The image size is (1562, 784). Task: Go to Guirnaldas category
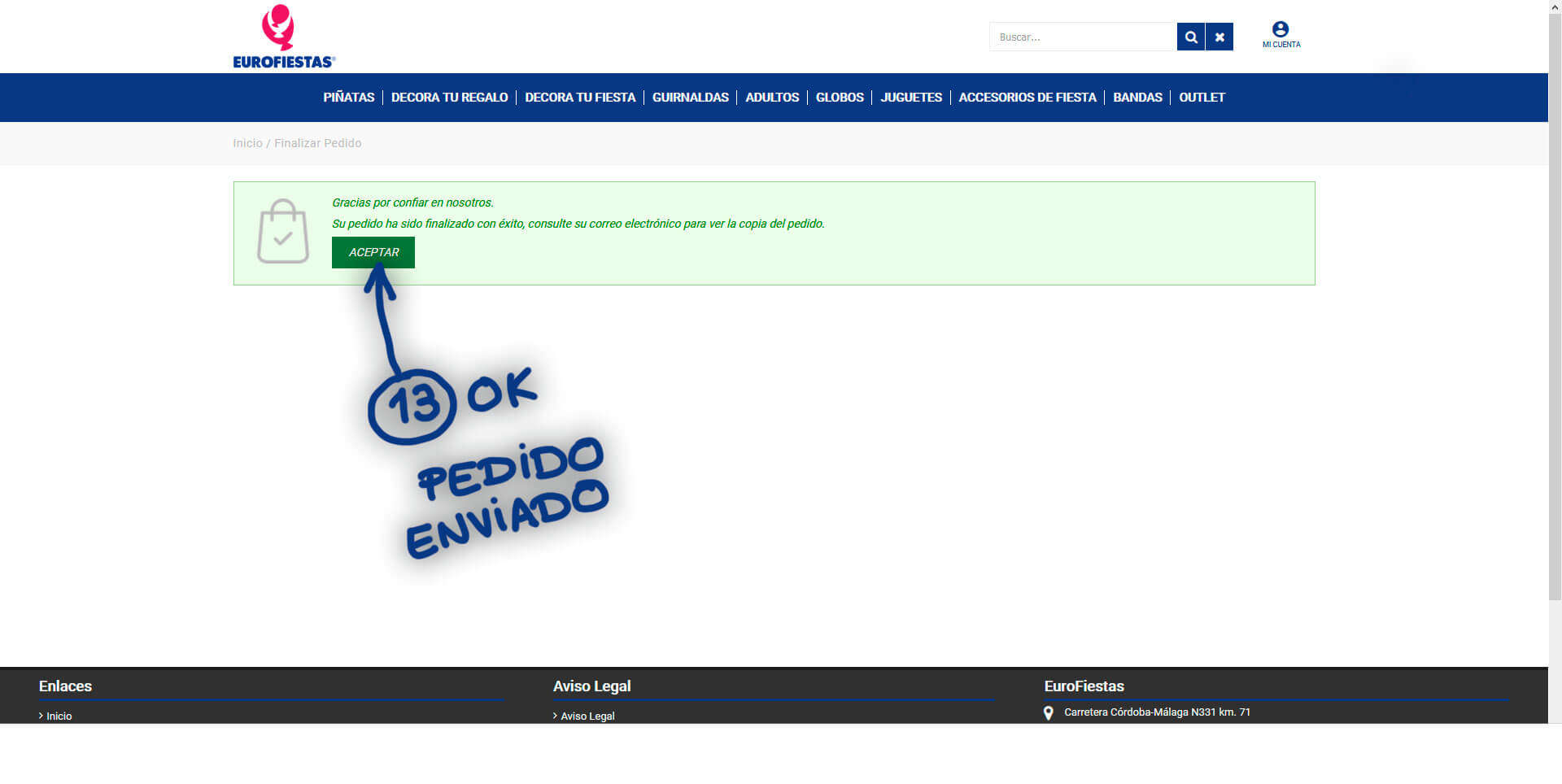pos(690,98)
